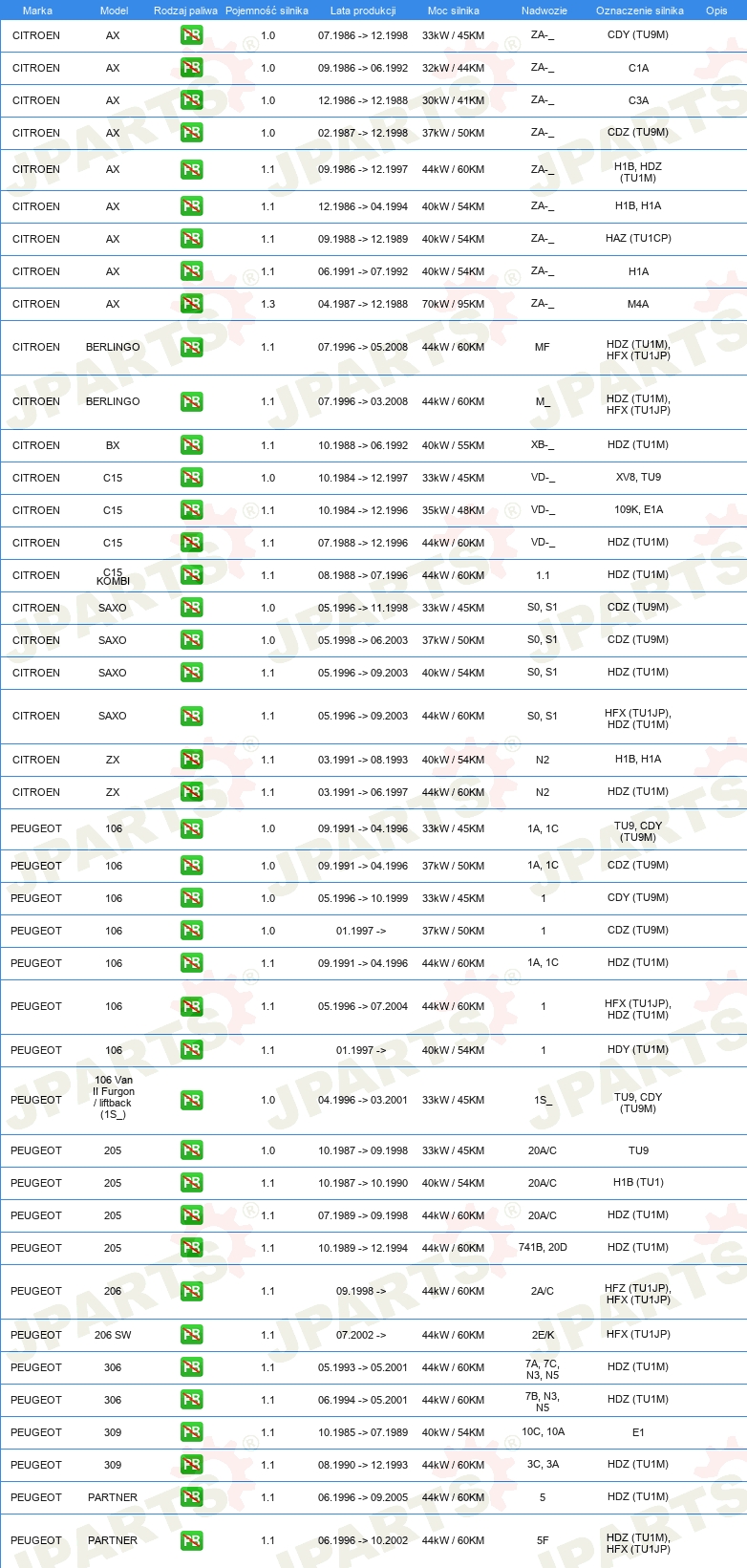Image resolution: width=747 pixels, height=1568 pixels.
Task: Click the PB icon in the 205 741B, 20D row
Action: pyautogui.click(x=191, y=1248)
